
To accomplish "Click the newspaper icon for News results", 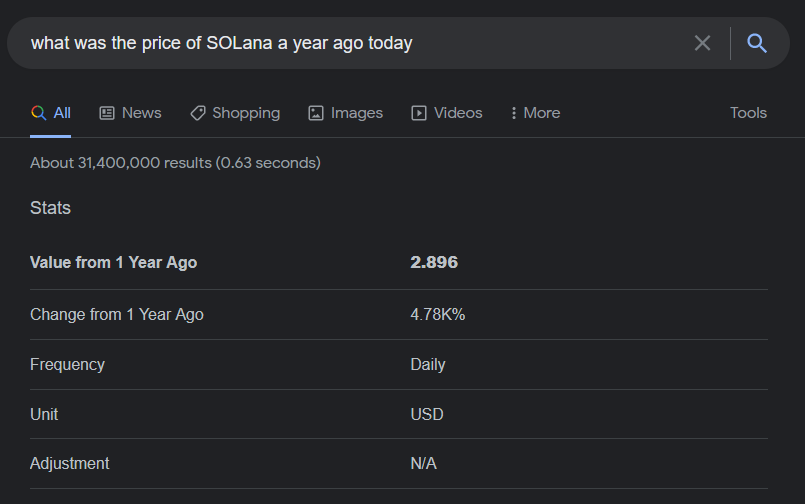I will (107, 113).
